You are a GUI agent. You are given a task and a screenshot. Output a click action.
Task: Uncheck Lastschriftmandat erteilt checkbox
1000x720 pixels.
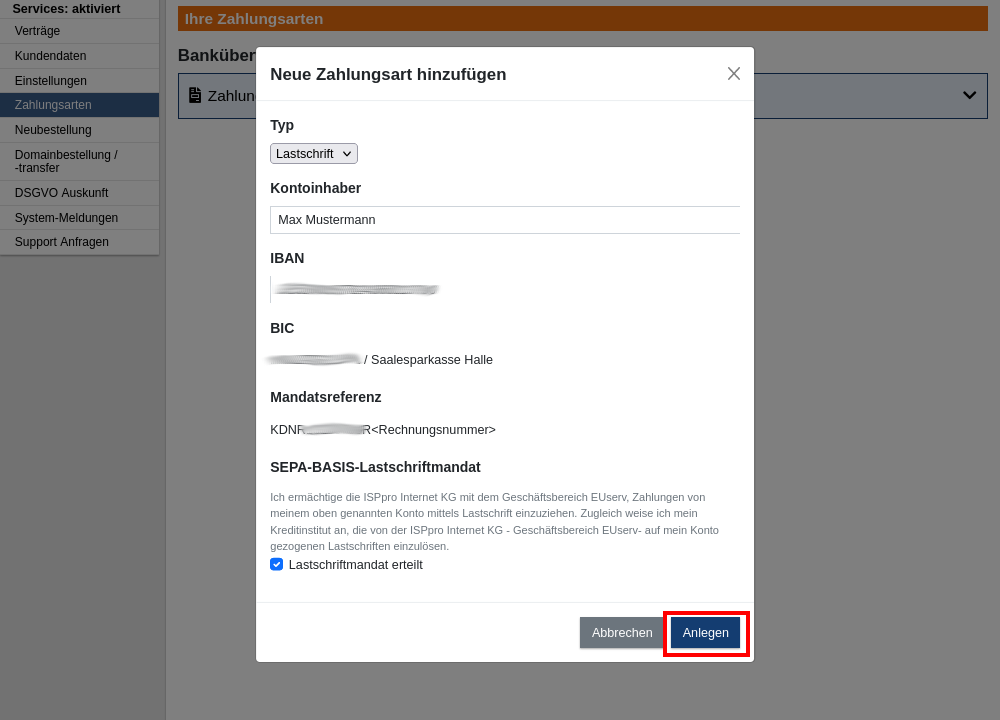click(x=277, y=564)
